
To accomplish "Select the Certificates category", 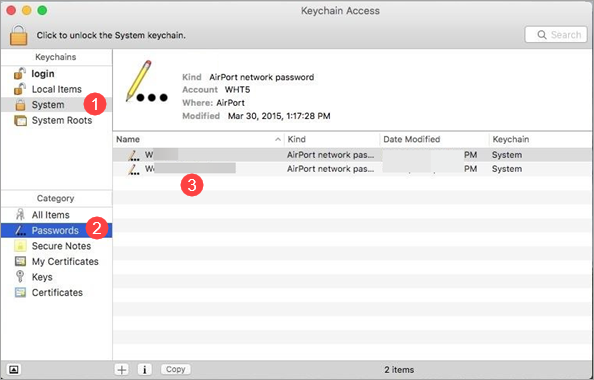I will [x=56, y=292].
